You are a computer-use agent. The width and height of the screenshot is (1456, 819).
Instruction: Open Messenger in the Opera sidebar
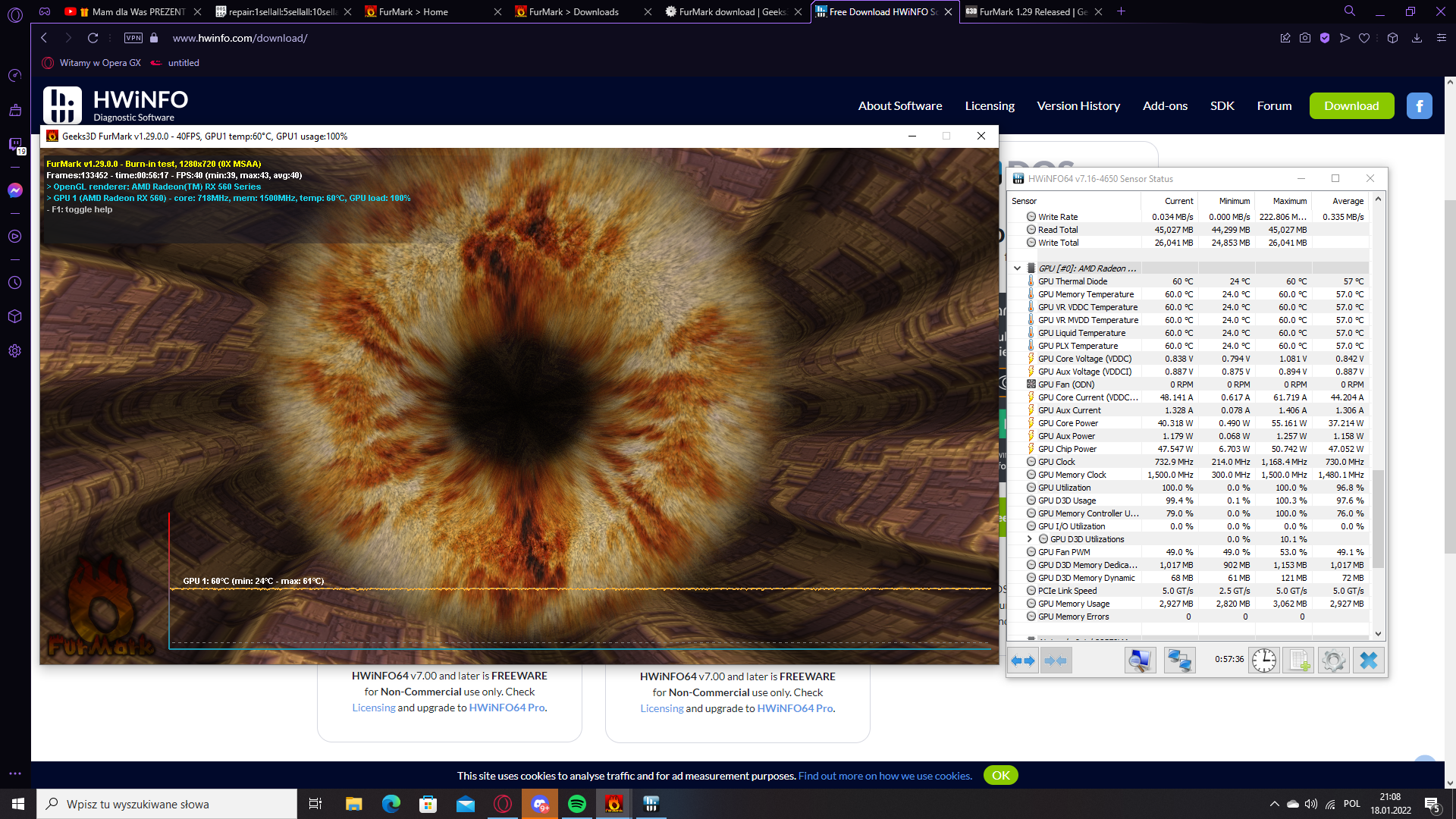15,190
